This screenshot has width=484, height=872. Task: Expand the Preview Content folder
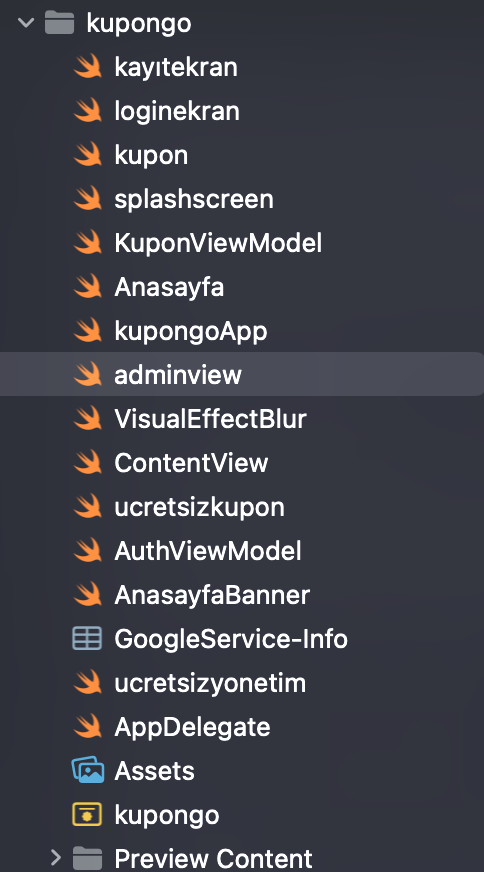(x=56, y=857)
